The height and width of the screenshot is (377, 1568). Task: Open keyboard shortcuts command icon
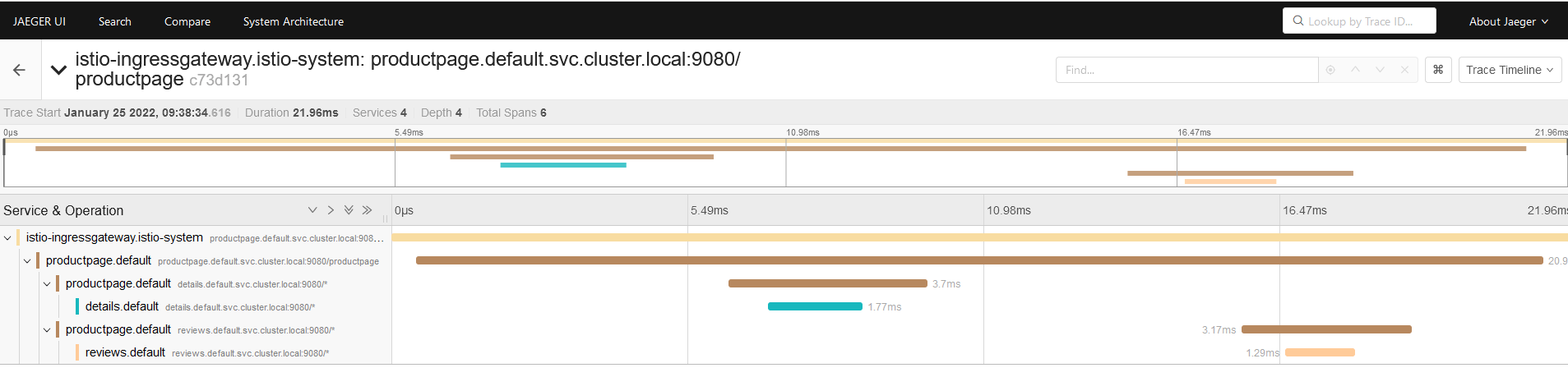click(x=1438, y=70)
